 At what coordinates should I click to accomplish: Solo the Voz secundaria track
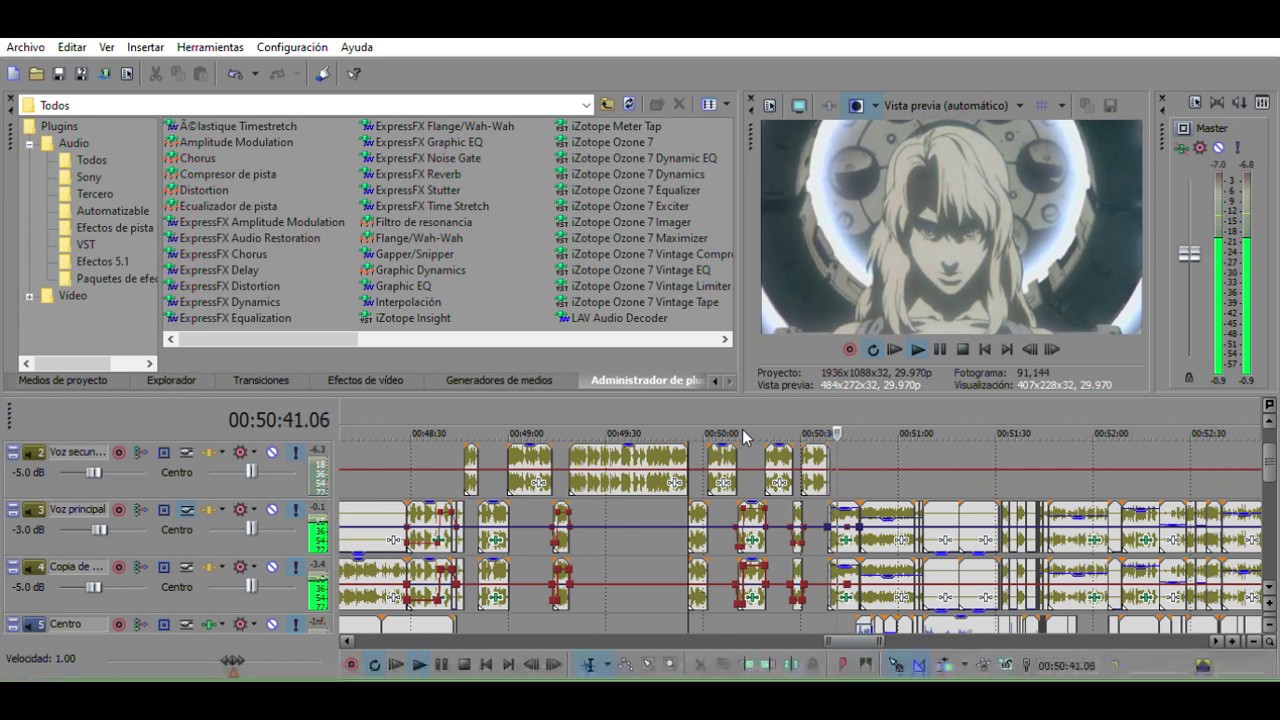295,452
